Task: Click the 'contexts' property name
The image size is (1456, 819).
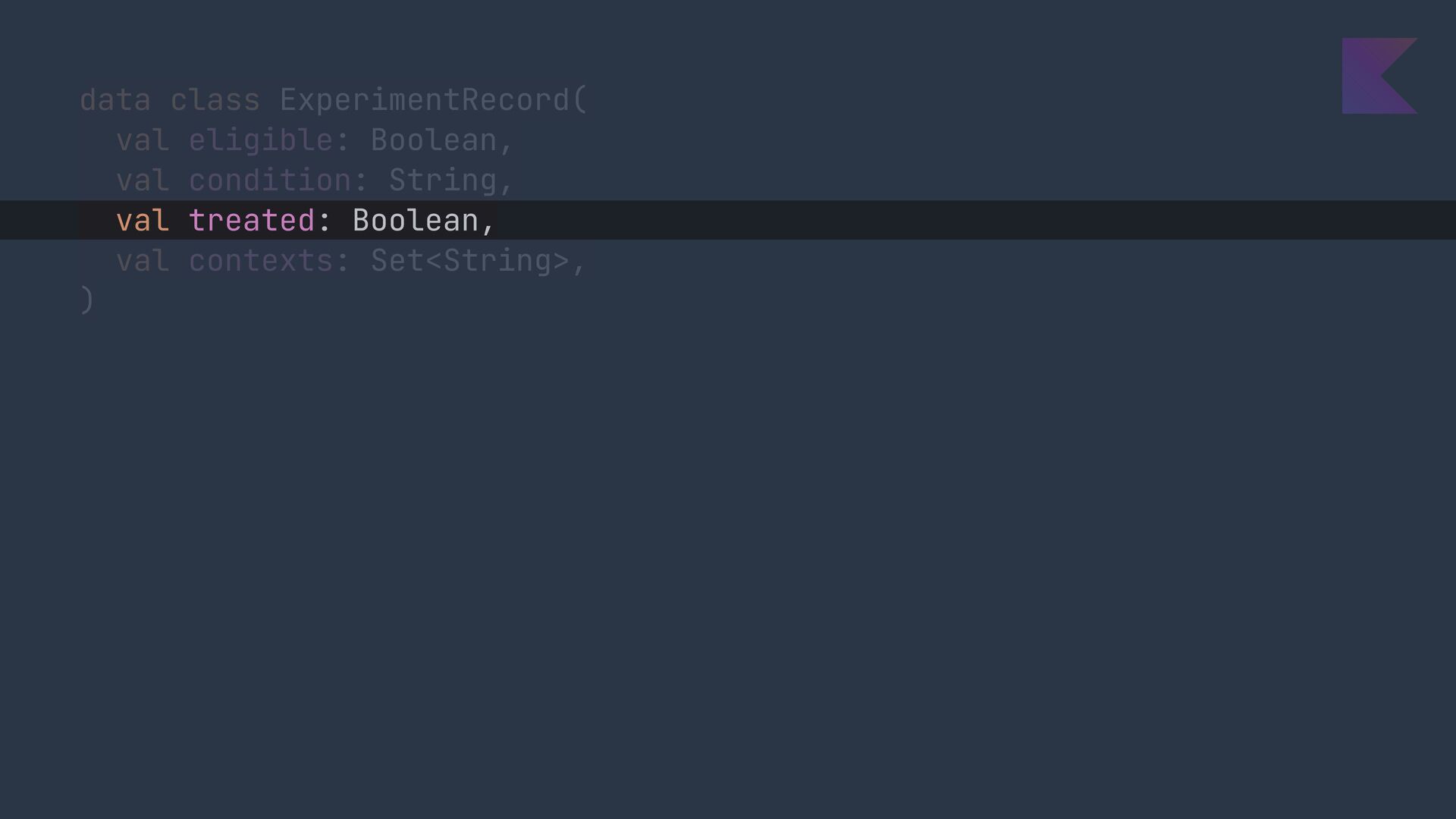Action: pyautogui.click(x=261, y=261)
